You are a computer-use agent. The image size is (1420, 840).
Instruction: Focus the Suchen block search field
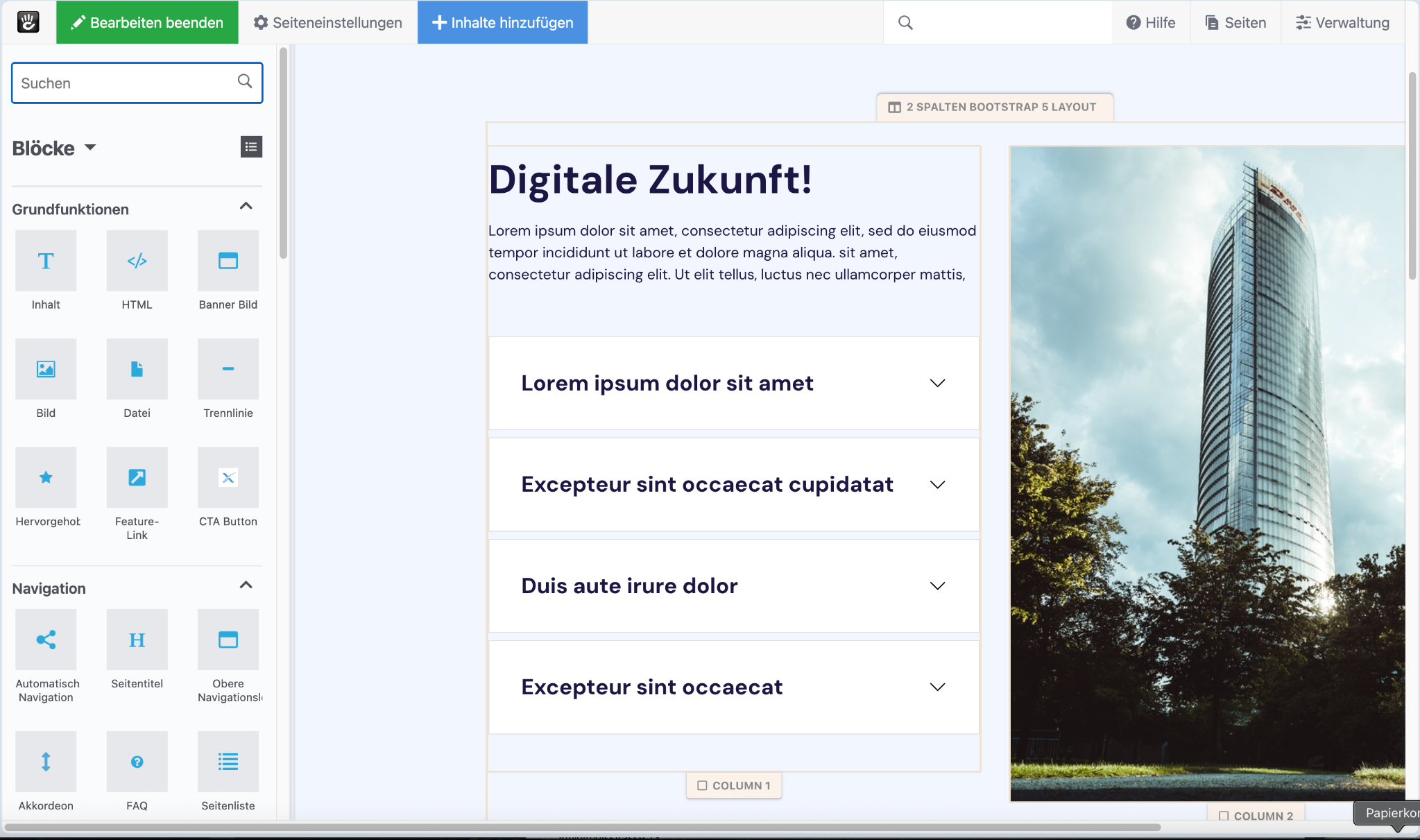[137, 83]
